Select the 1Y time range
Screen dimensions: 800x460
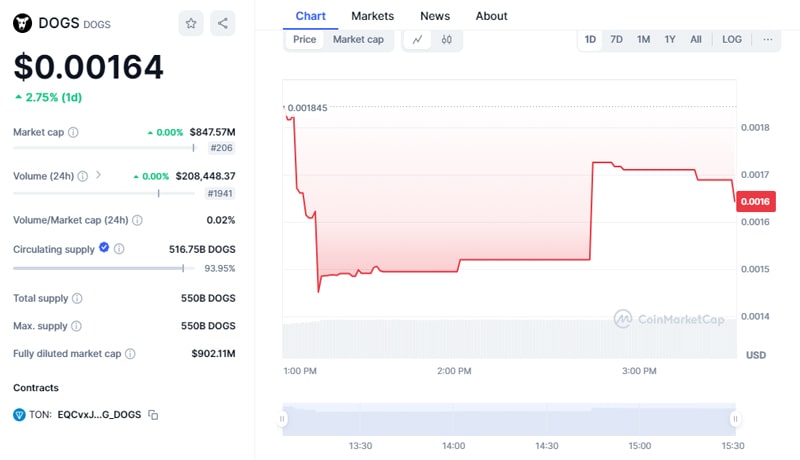(x=670, y=39)
